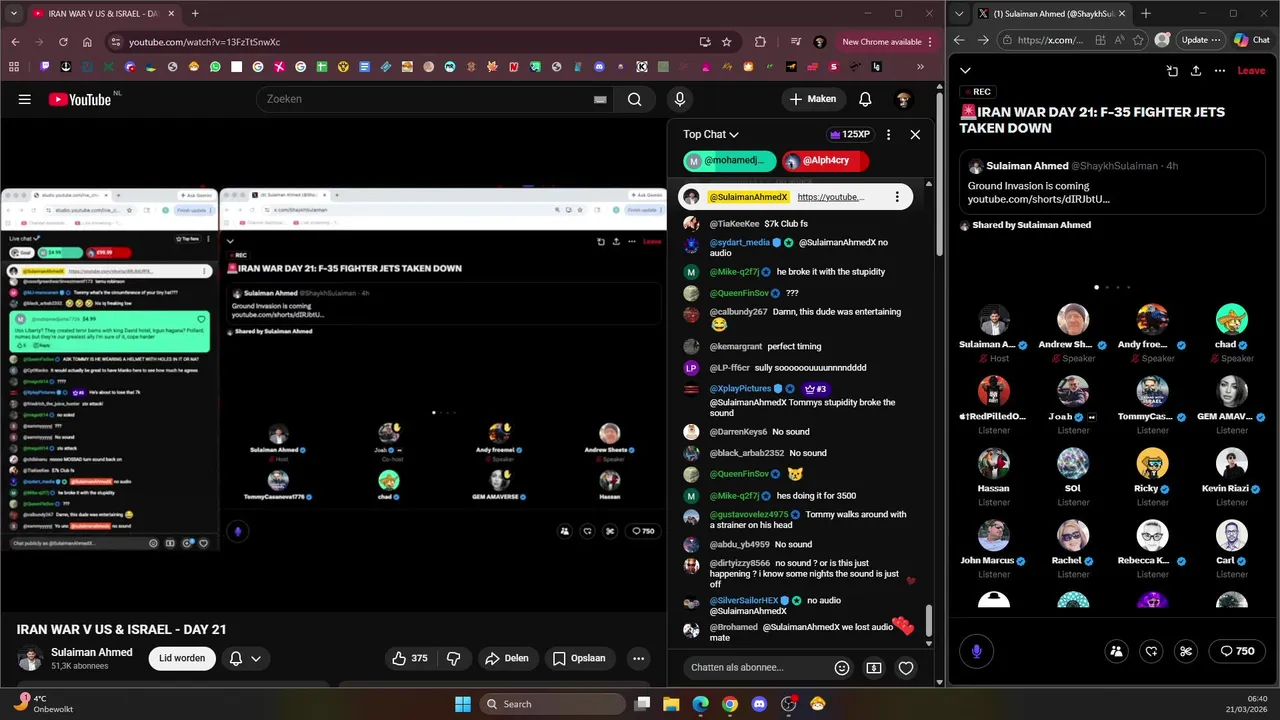Open YouTube account avatar menu

coord(903,99)
